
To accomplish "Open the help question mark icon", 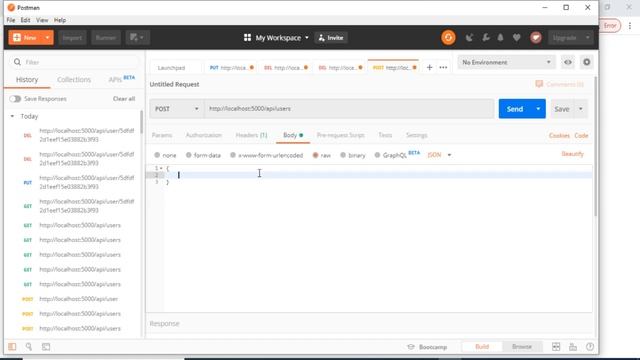I will point(590,347).
